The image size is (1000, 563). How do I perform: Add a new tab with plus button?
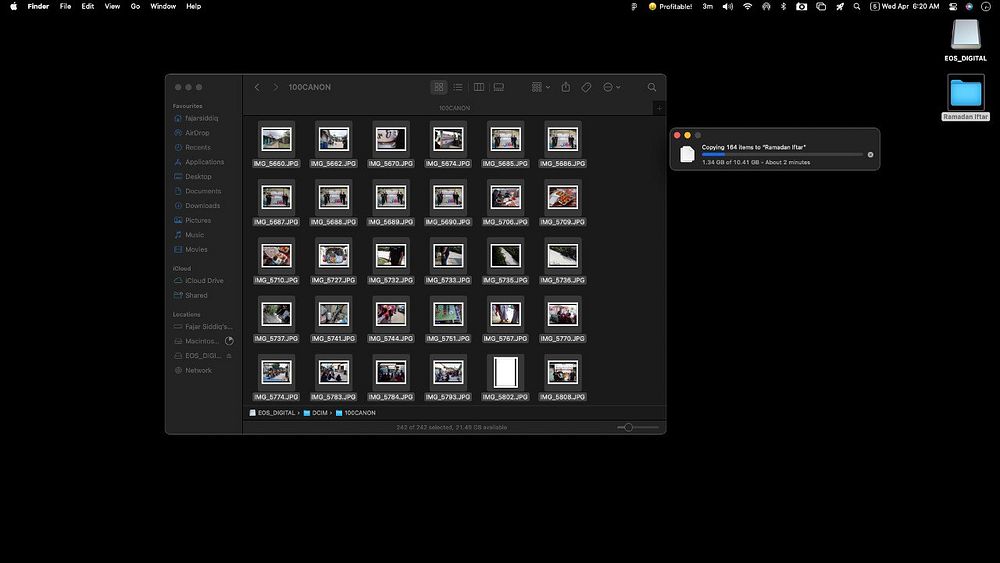click(659, 108)
